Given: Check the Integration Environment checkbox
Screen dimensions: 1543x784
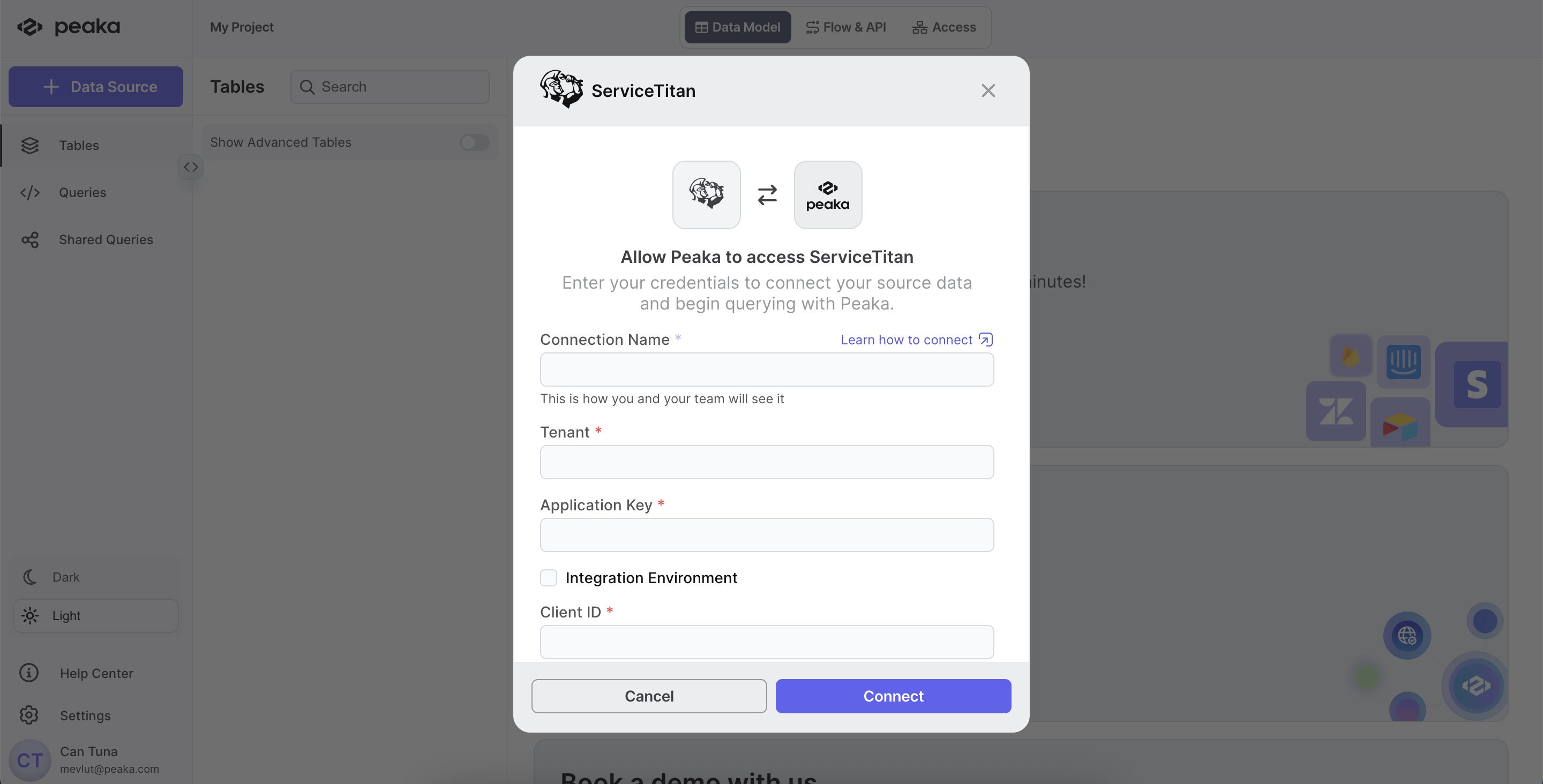Looking at the screenshot, I should [x=548, y=577].
